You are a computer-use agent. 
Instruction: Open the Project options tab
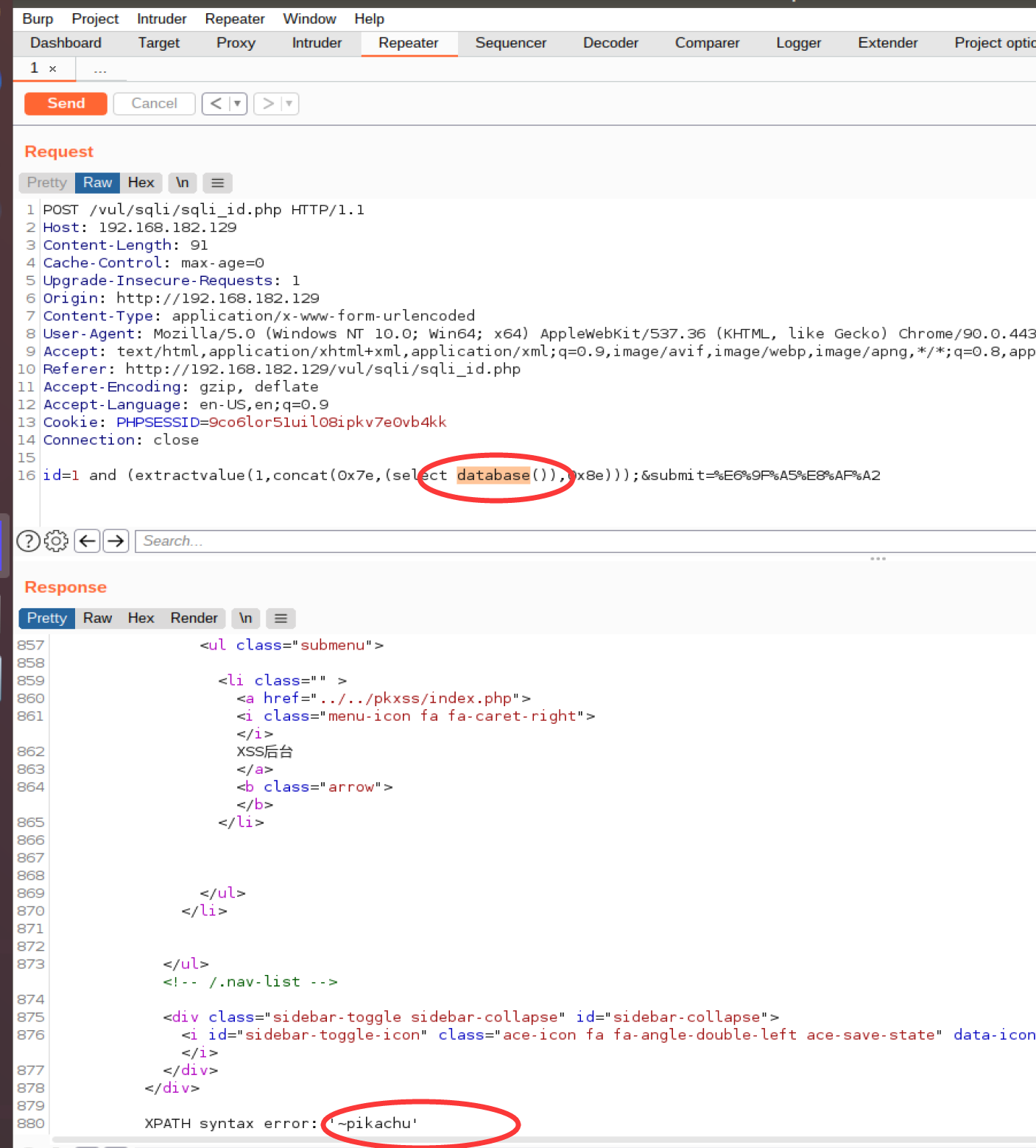point(994,43)
